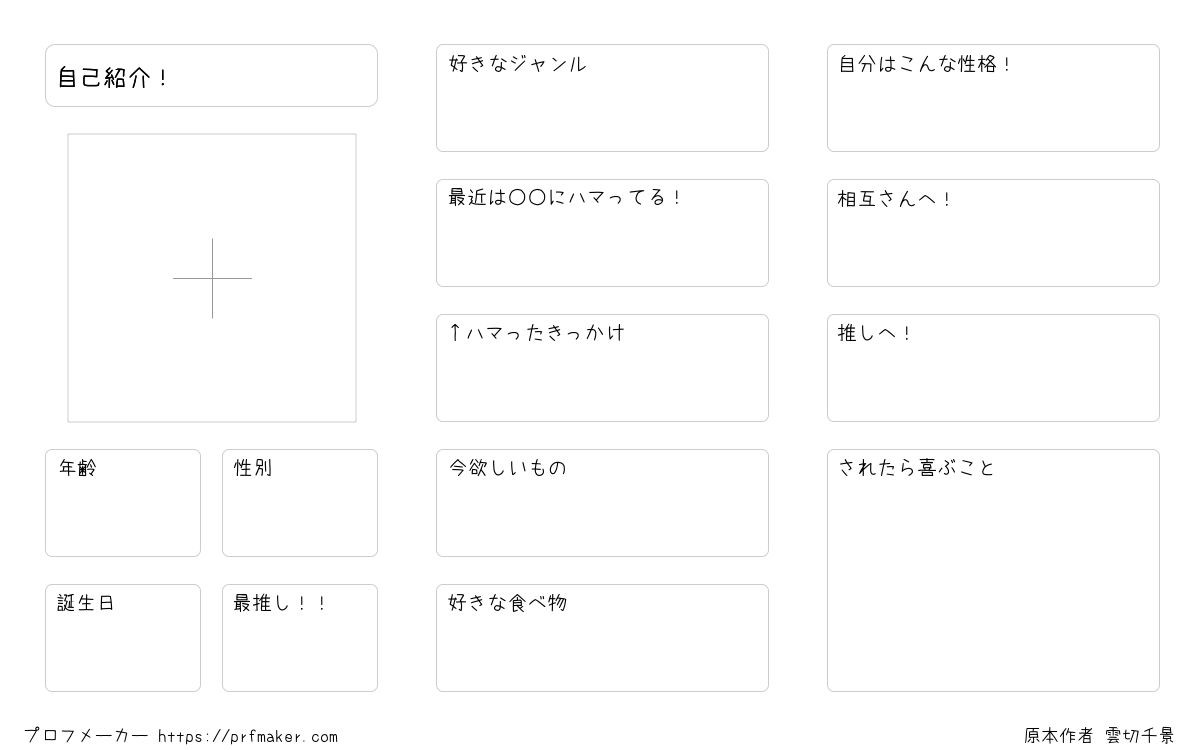Viewport: 1200px width, 750px height.
Task: Select the 今欲しいもの box
Action: [602, 503]
